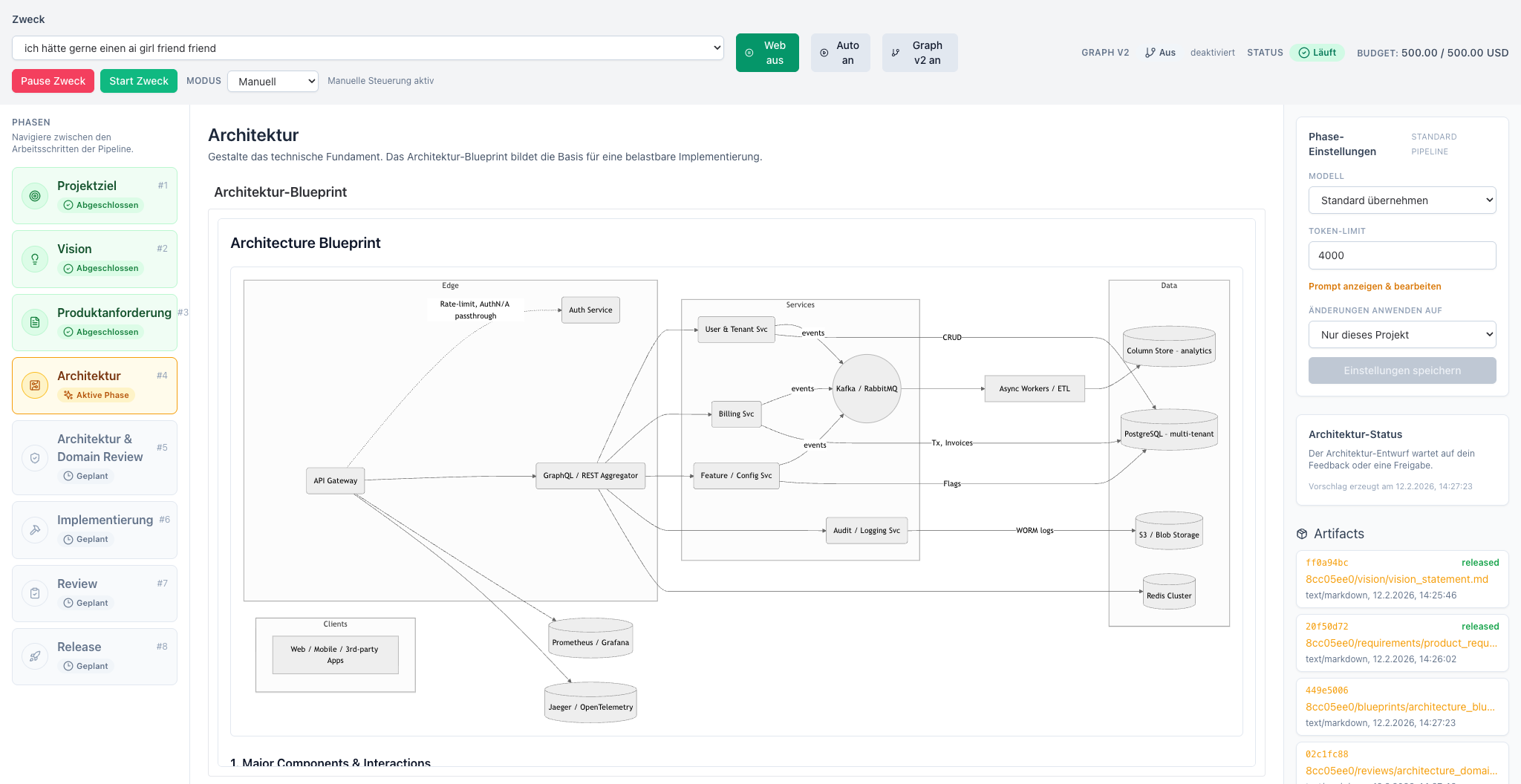
Task: Click Einstellungen speichern button
Action: tap(1402, 370)
